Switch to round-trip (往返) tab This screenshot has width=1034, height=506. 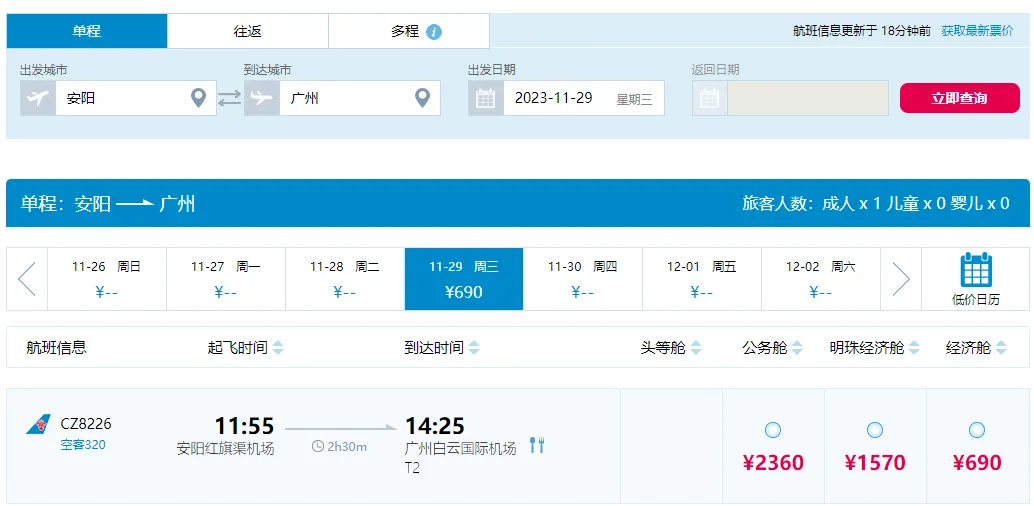click(x=247, y=31)
